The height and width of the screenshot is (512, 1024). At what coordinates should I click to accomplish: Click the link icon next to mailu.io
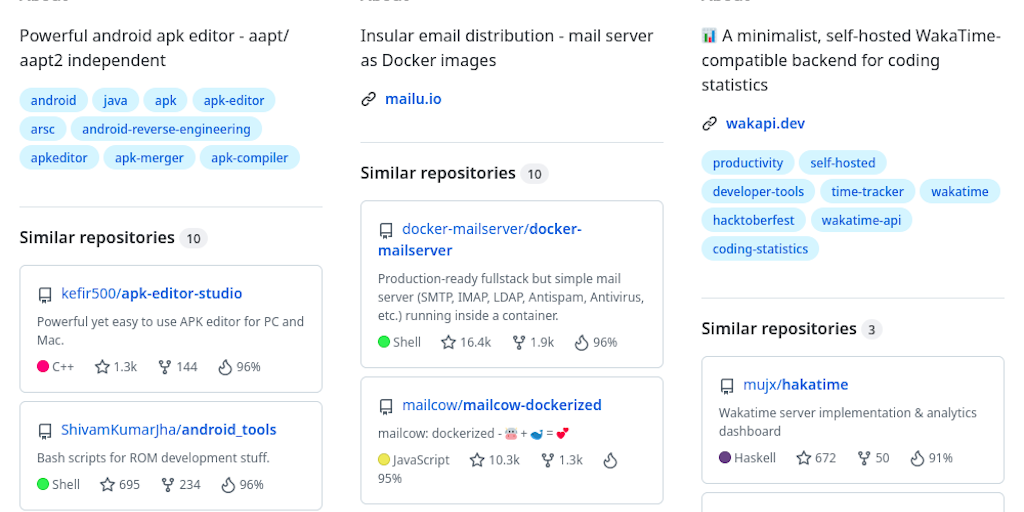(369, 99)
